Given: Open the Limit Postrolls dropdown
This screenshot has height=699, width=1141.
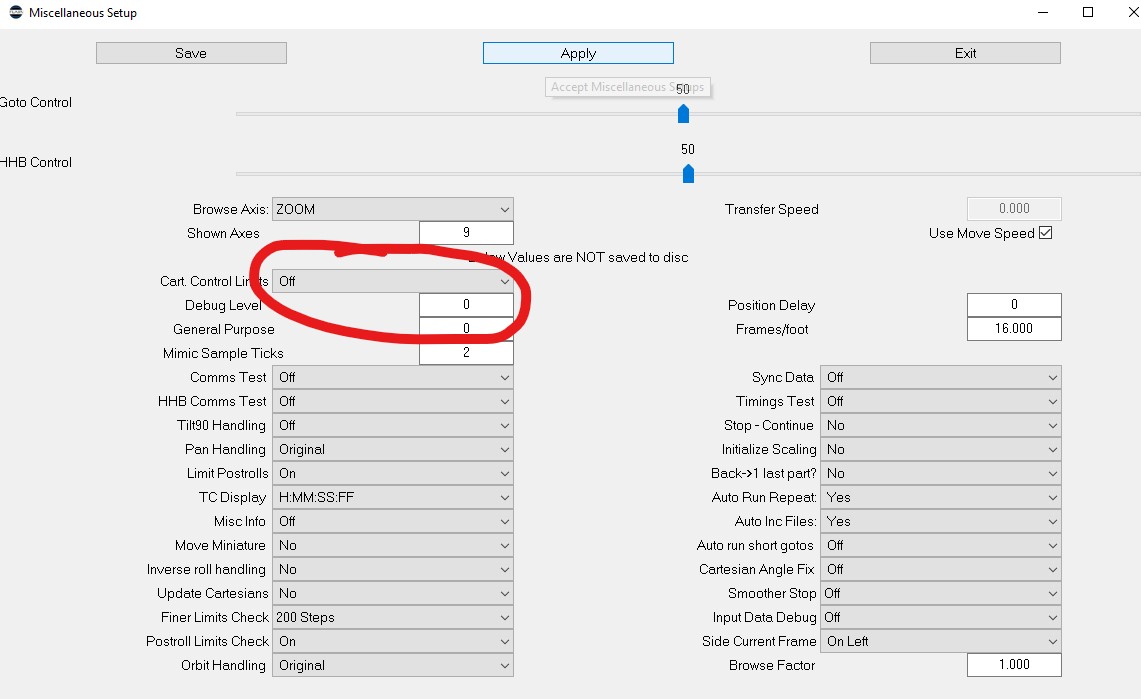Looking at the screenshot, I should pos(393,474).
